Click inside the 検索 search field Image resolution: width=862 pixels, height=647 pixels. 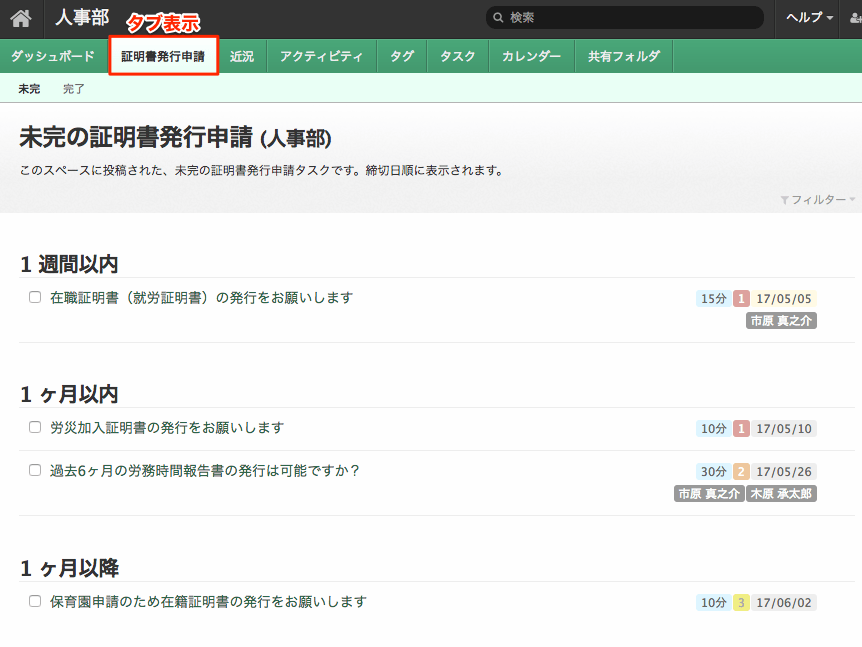pyautogui.click(x=625, y=18)
